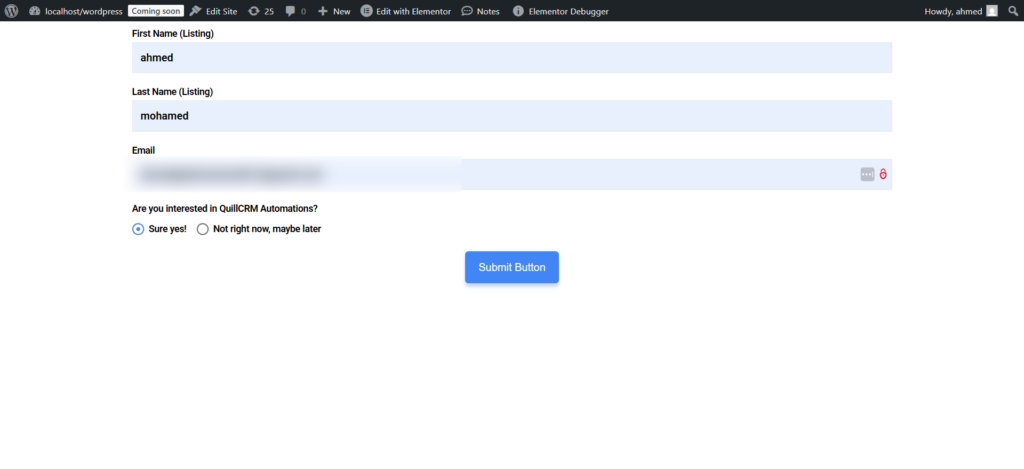Focus the First Name field containing ahmed
1024x469 pixels.
point(511,58)
